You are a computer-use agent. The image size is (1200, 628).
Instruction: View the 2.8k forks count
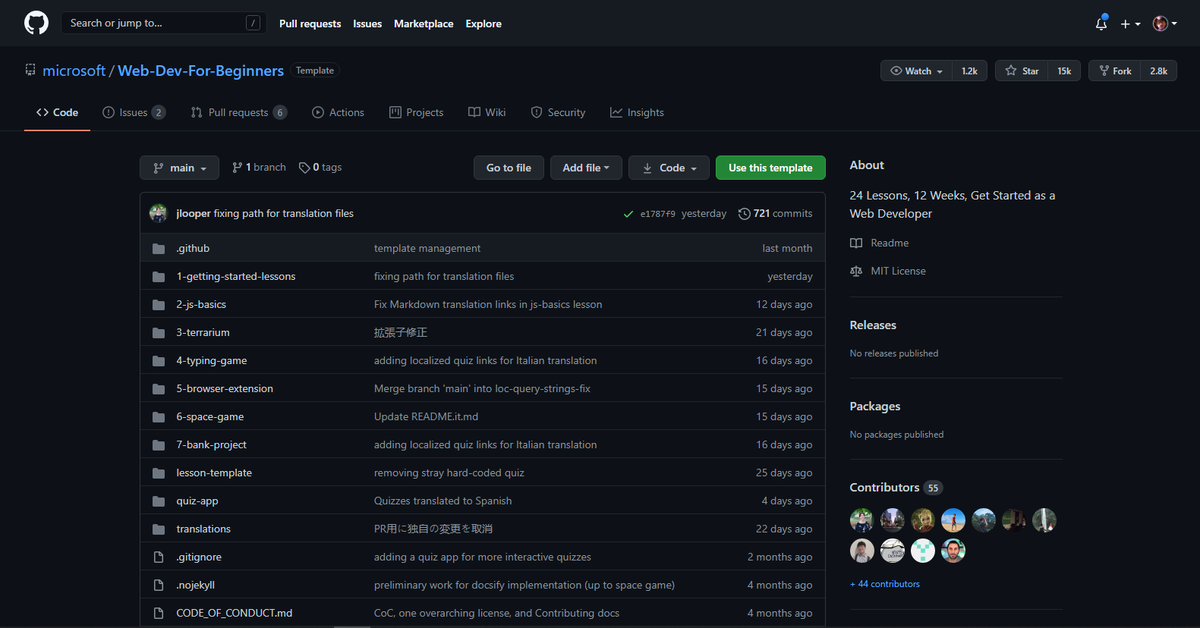(1158, 71)
